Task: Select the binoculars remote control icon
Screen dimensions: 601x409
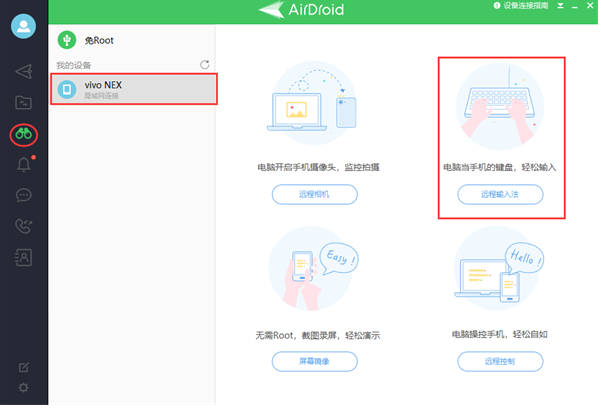Action: [x=23, y=134]
